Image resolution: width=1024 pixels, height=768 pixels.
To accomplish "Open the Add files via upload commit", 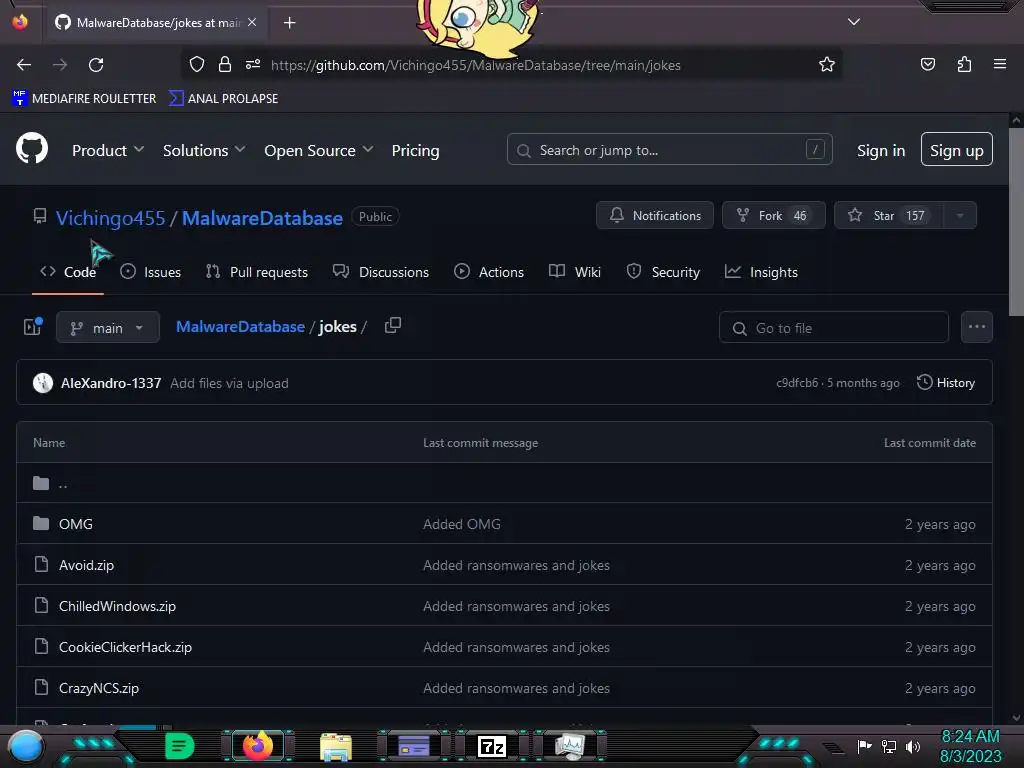I will 229,383.
